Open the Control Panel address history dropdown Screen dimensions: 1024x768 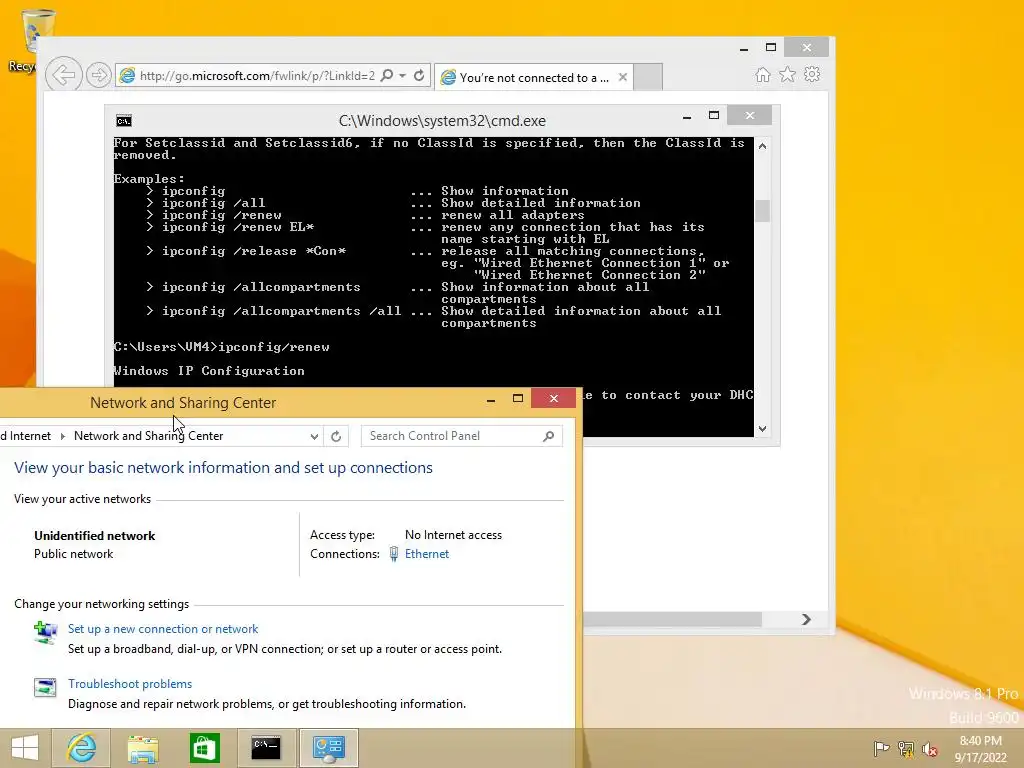(314, 436)
